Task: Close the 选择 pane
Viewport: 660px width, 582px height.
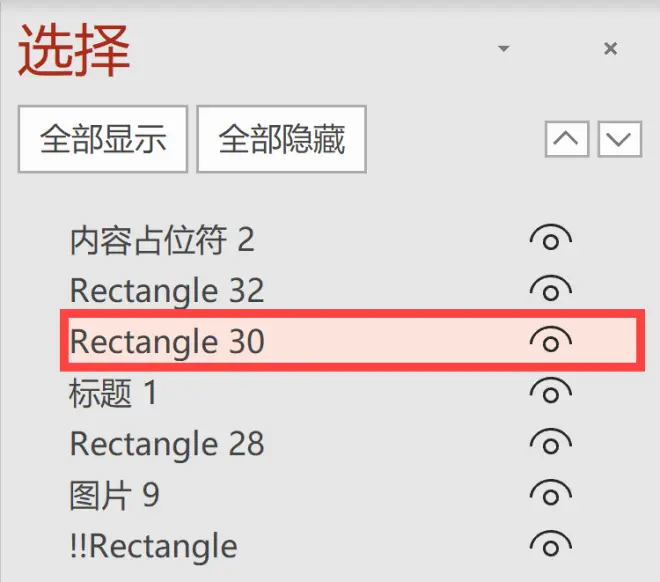Action: tap(610, 48)
